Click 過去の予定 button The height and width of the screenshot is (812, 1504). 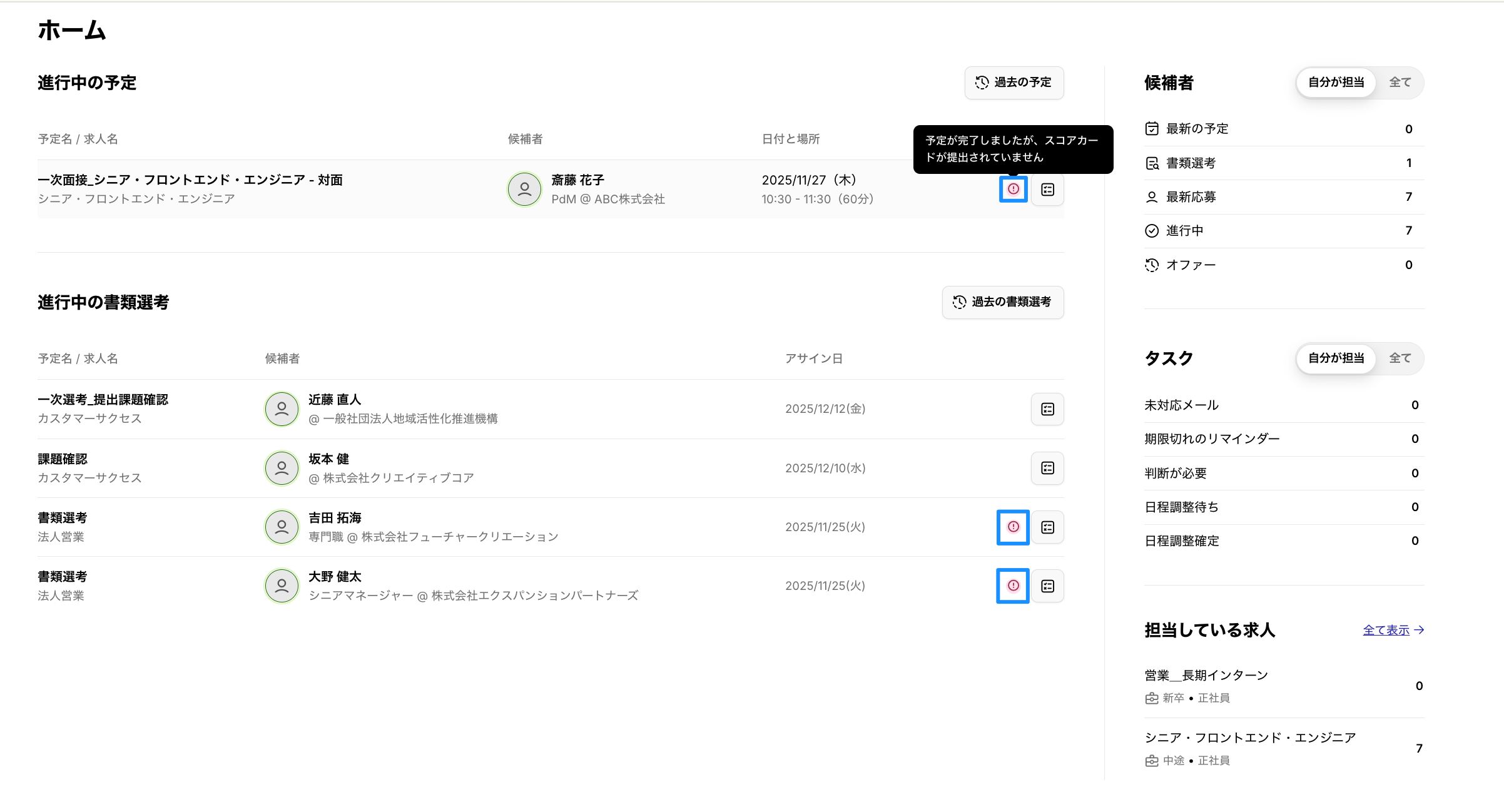[x=1014, y=83]
